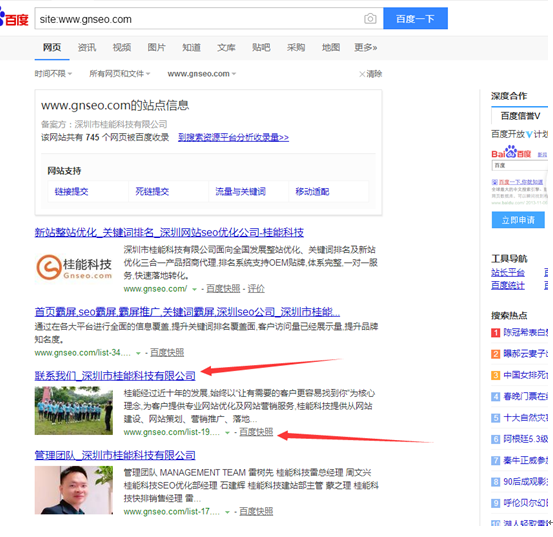Image resolution: width=553 pixels, height=537 pixels.
Task: Switch to the 视频 tab
Action: tap(122, 47)
